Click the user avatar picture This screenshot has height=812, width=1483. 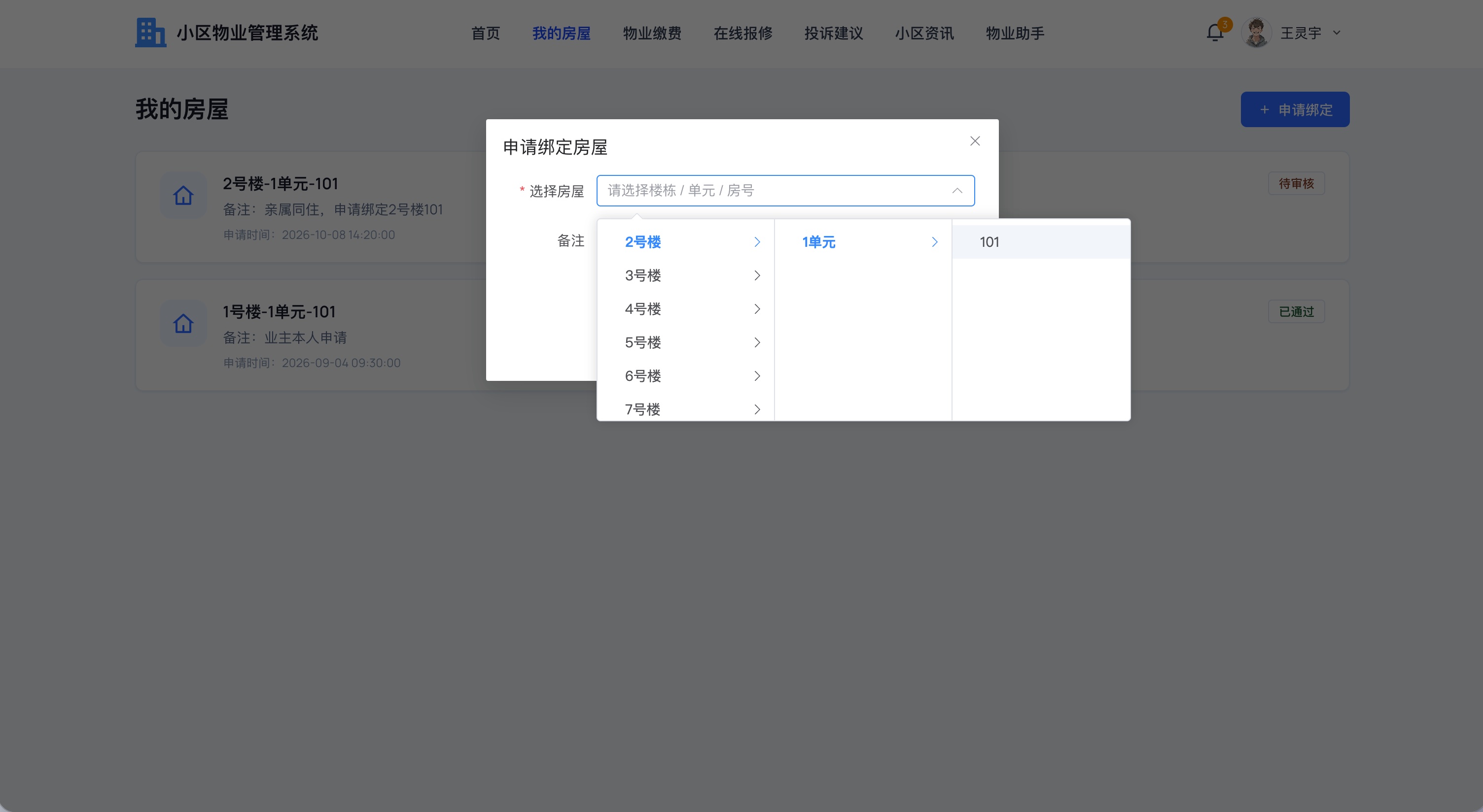[x=1256, y=33]
